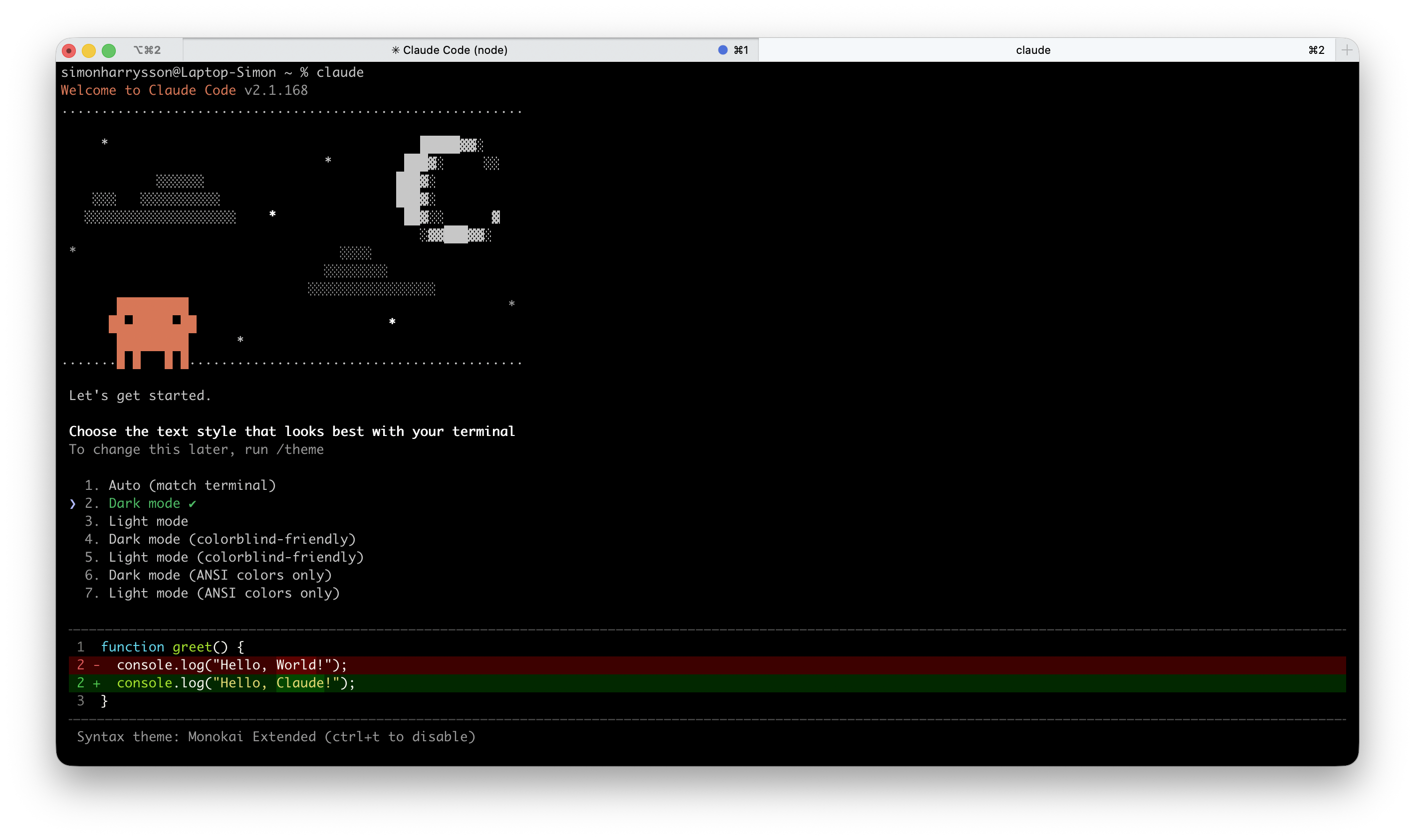Select the Dark mode option
The width and height of the screenshot is (1415, 840).
coord(140,503)
